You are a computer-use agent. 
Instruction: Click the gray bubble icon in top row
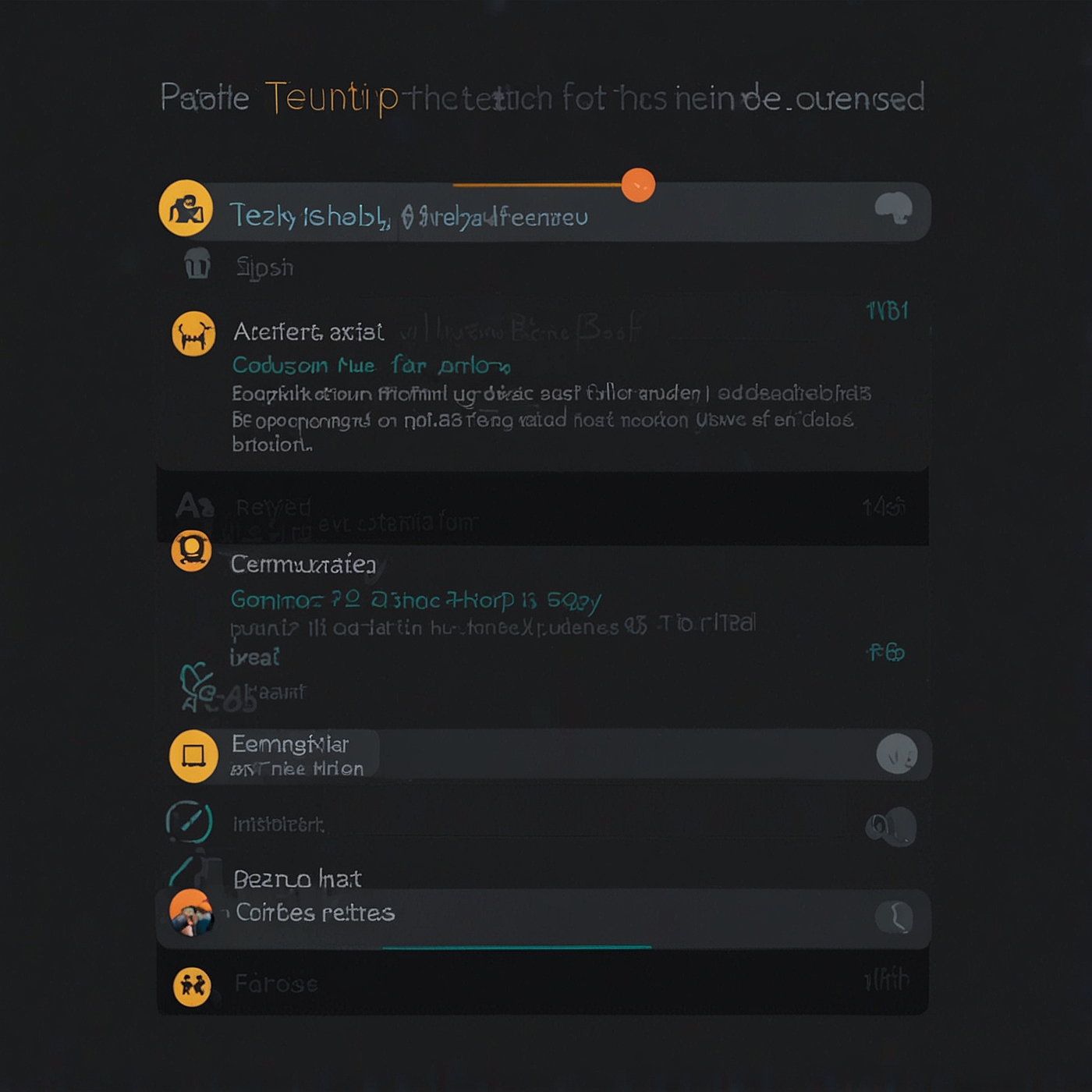point(893,207)
